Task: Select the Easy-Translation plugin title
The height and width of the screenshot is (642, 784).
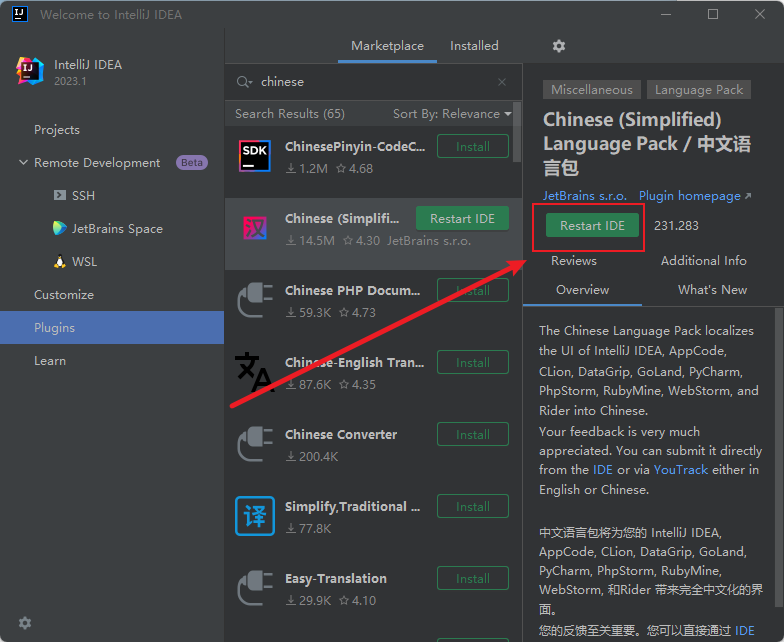Action: [336, 578]
